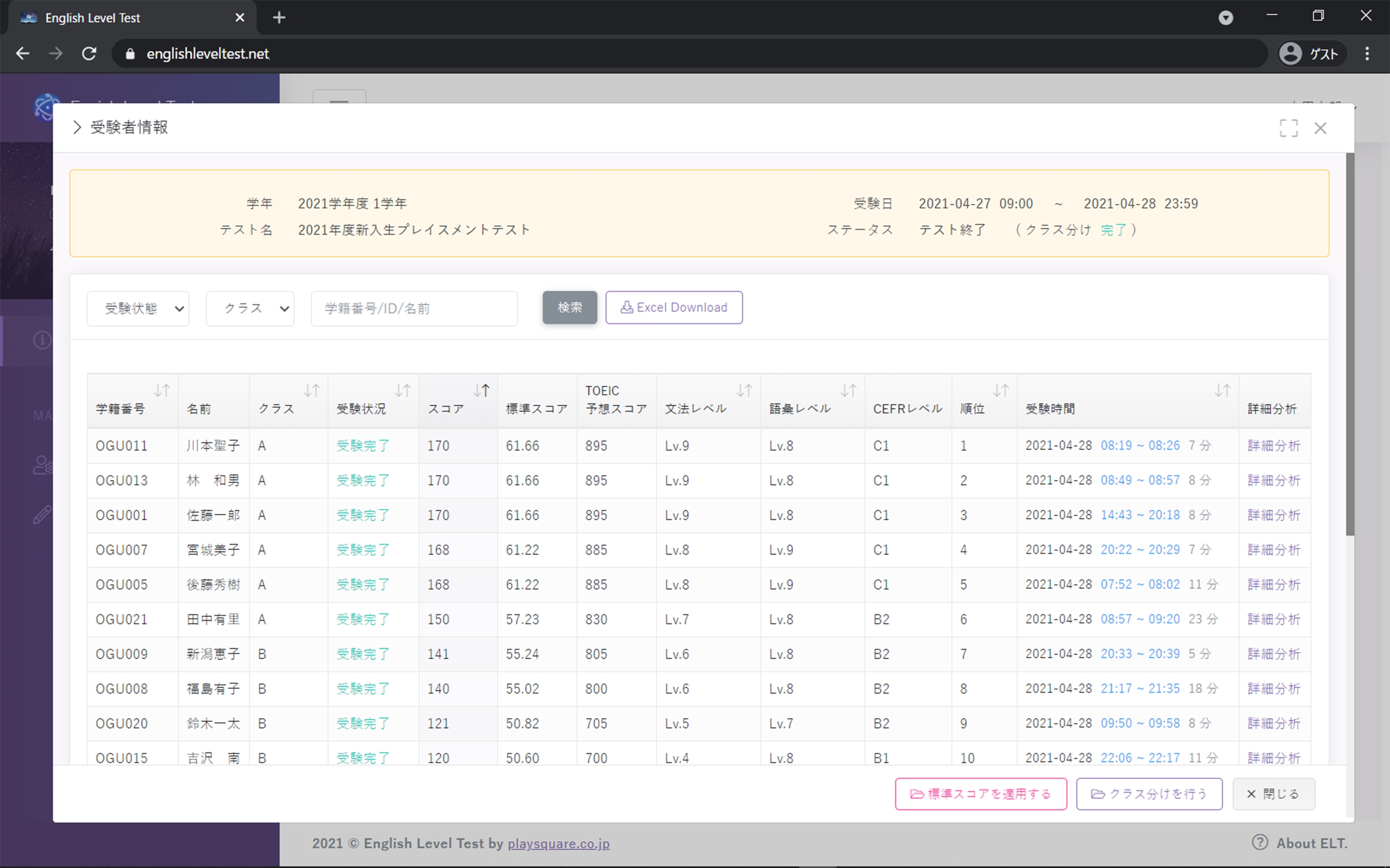1390x868 pixels.
Task: Close the 受験者情報 dialog with X icon
Action: [1320, 128]
